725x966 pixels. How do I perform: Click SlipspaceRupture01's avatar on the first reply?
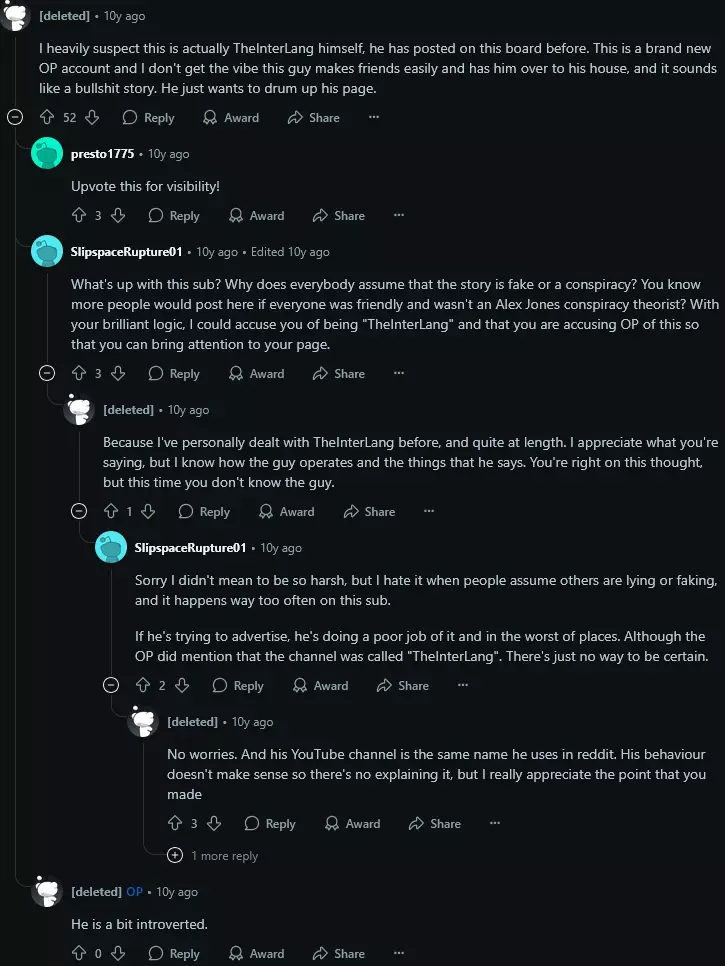click(x=47, y=252)
